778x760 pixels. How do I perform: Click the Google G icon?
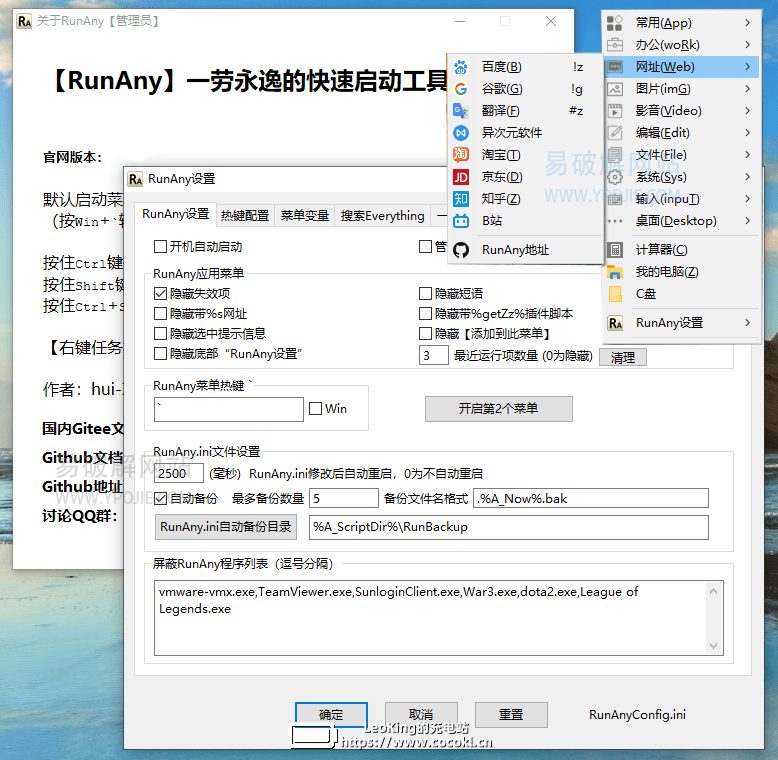(461, 89)
